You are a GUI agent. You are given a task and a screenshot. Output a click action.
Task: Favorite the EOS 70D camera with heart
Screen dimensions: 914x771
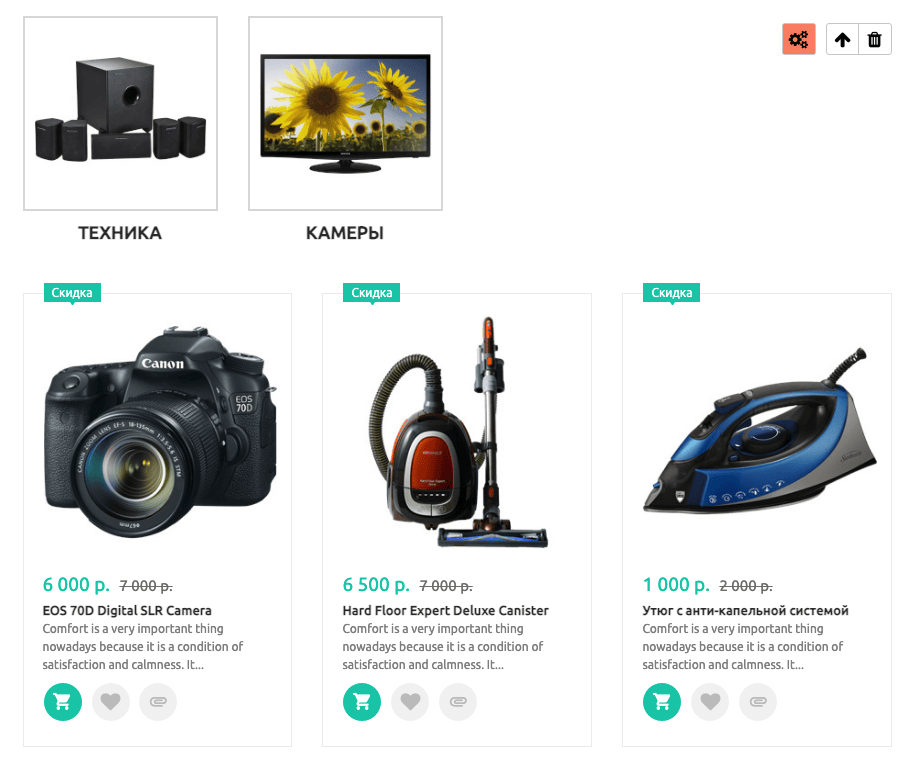tap(111, 702)
